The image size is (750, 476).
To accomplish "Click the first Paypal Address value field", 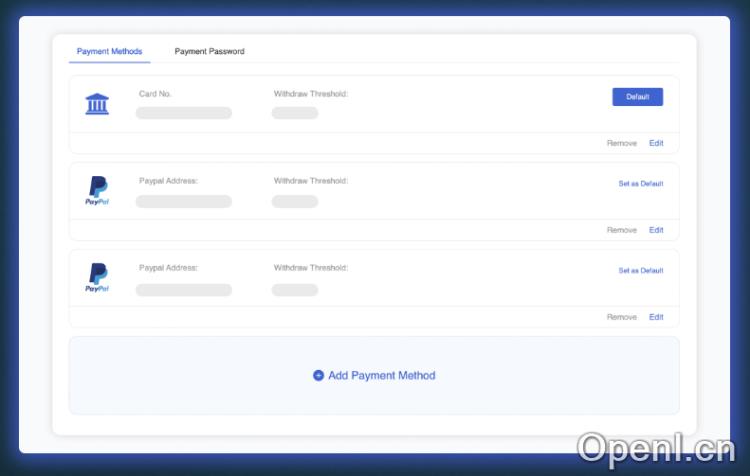I will (x=184, y=201).
